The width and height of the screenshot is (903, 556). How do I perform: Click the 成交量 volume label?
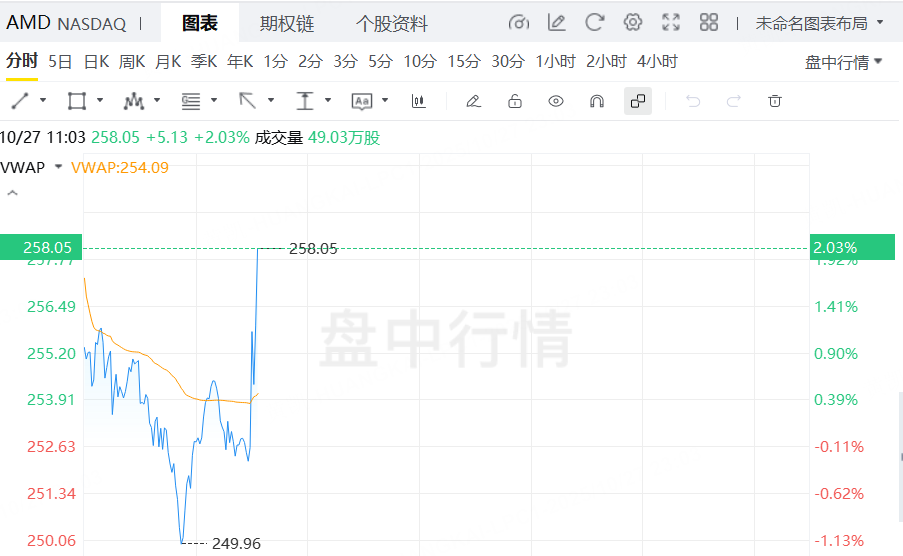279,138
